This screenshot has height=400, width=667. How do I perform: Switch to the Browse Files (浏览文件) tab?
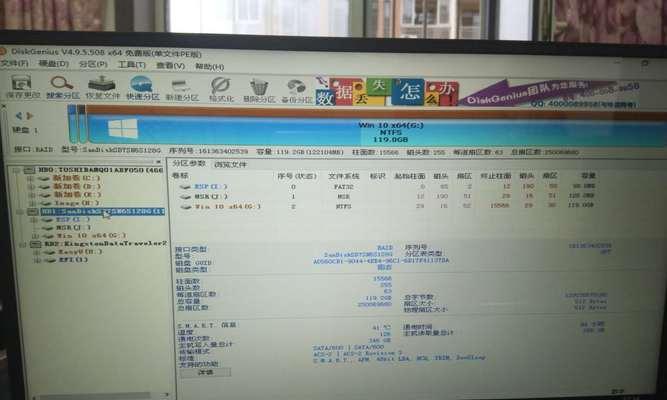click(x=229, y=163)
